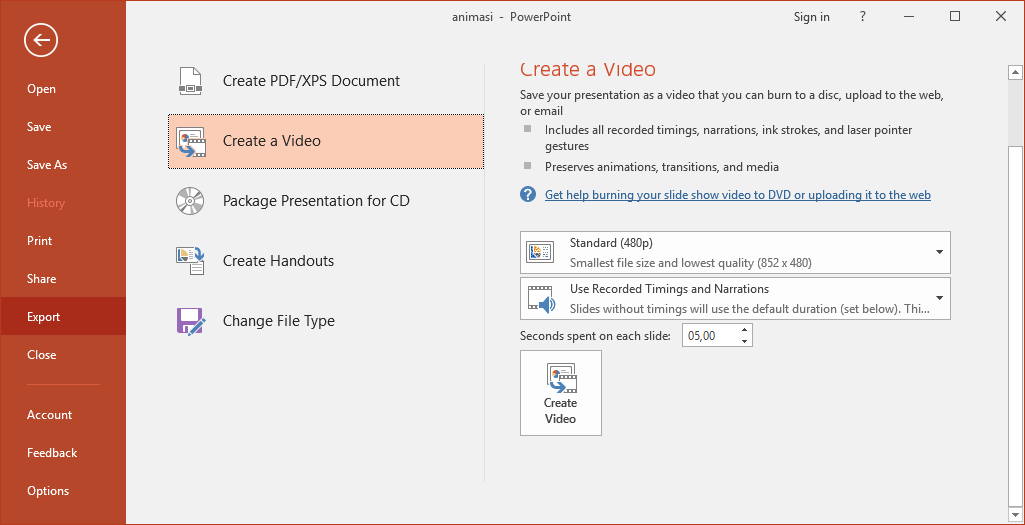Image resolution: width=1025 pixels, height=525 pixels.
Task: Expand the Use Recorded Timings and Narrations dropdown
Action: point(939,298)
